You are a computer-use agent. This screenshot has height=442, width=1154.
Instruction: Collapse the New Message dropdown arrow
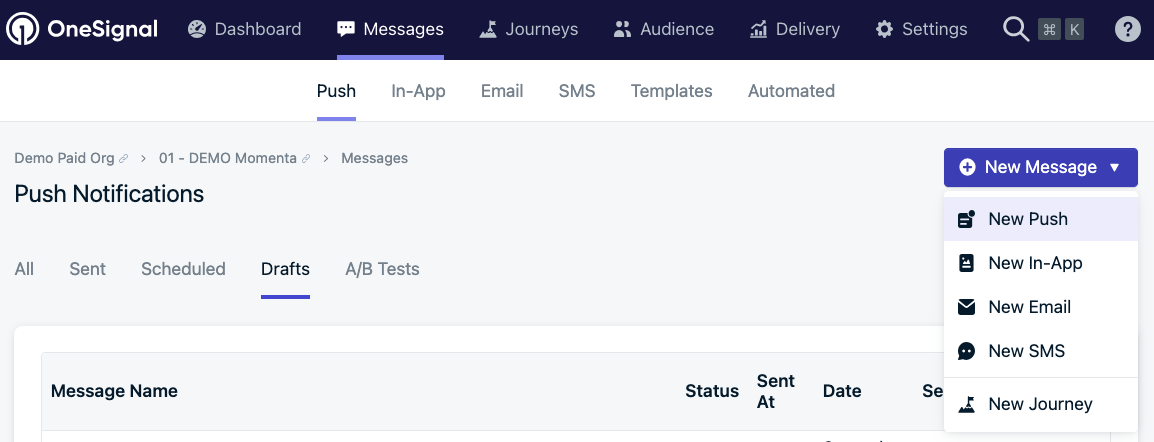(x=1115, y=168)
